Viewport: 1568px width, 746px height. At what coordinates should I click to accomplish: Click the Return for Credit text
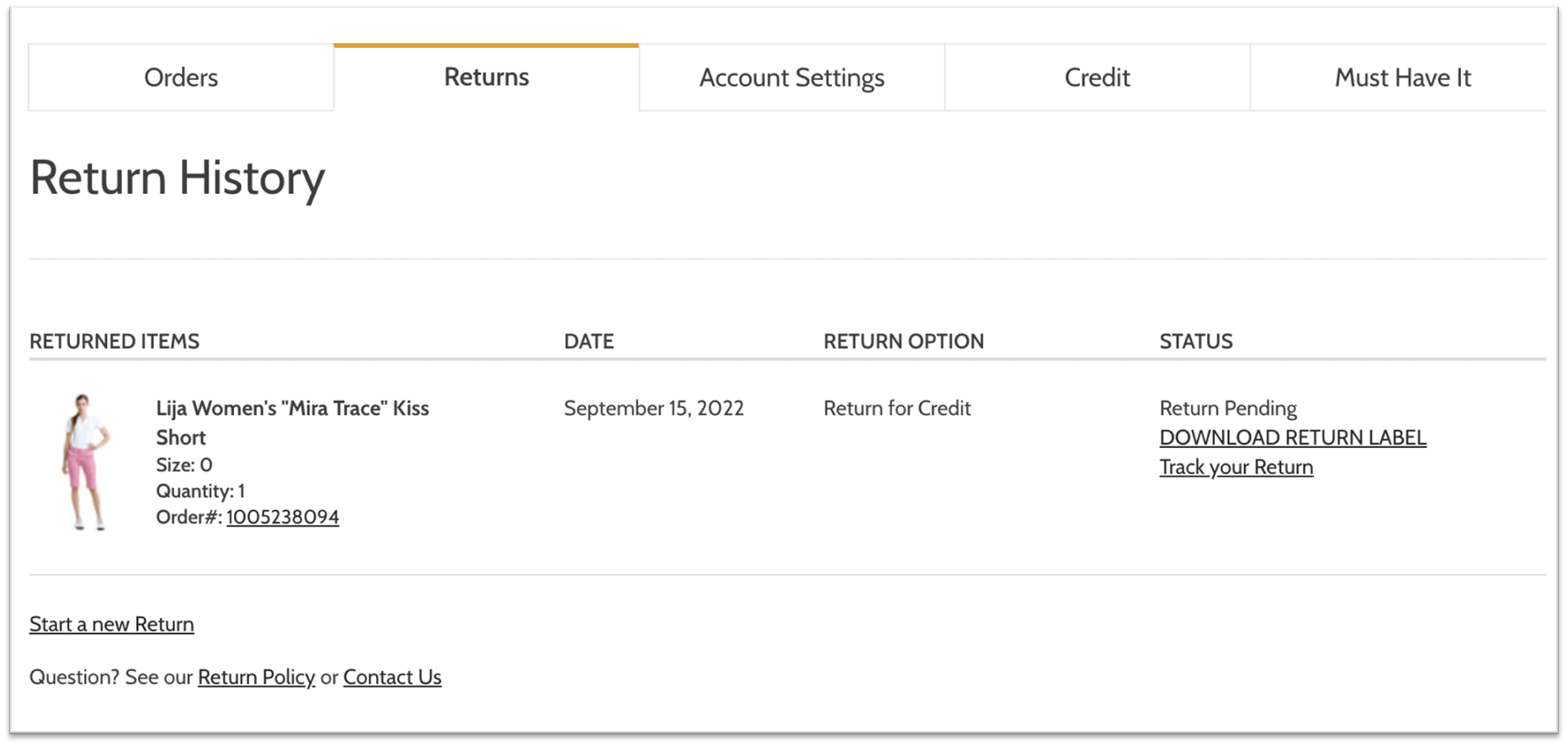click(897, 408)
